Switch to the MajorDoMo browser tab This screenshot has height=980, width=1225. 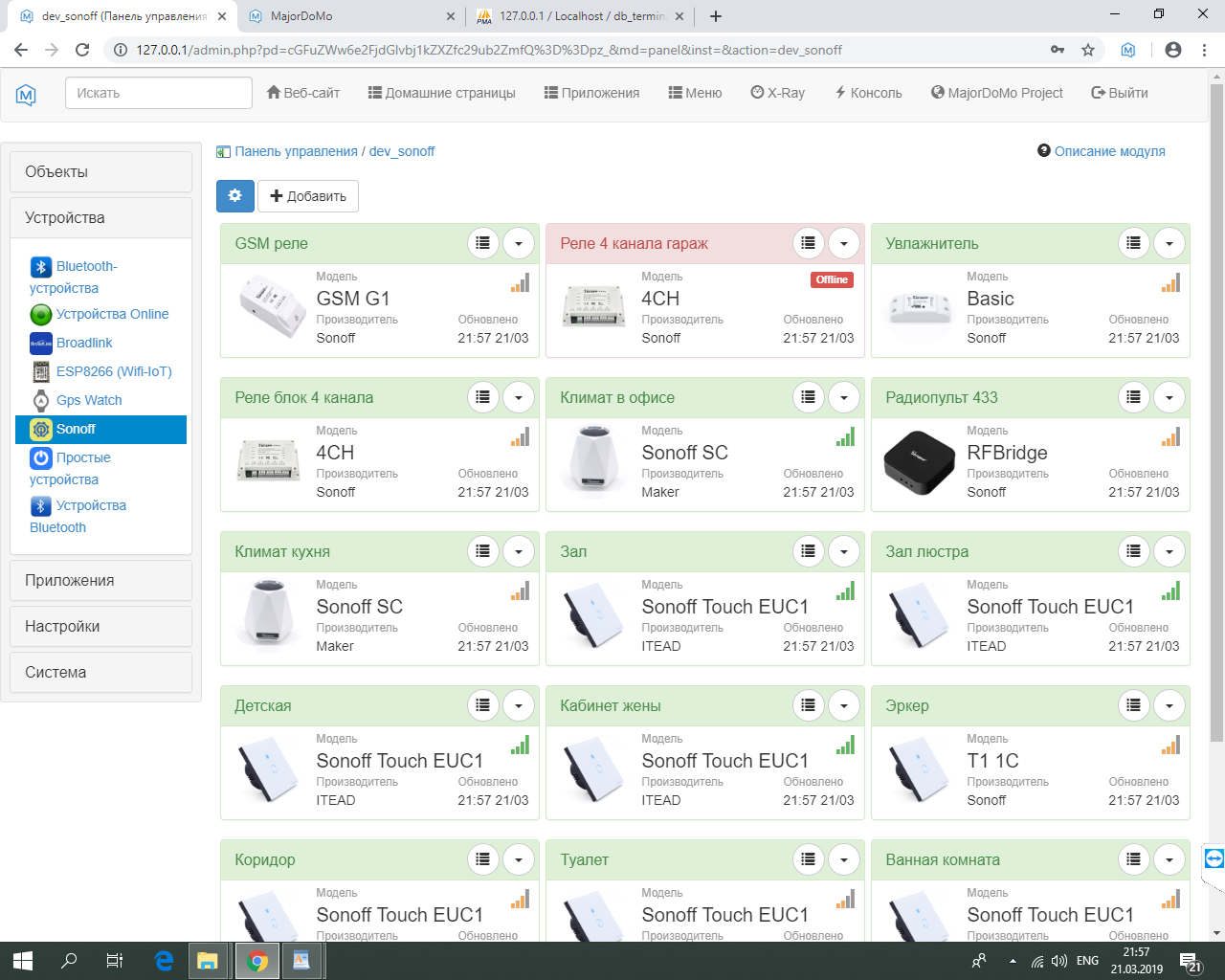tap(351, 16)
